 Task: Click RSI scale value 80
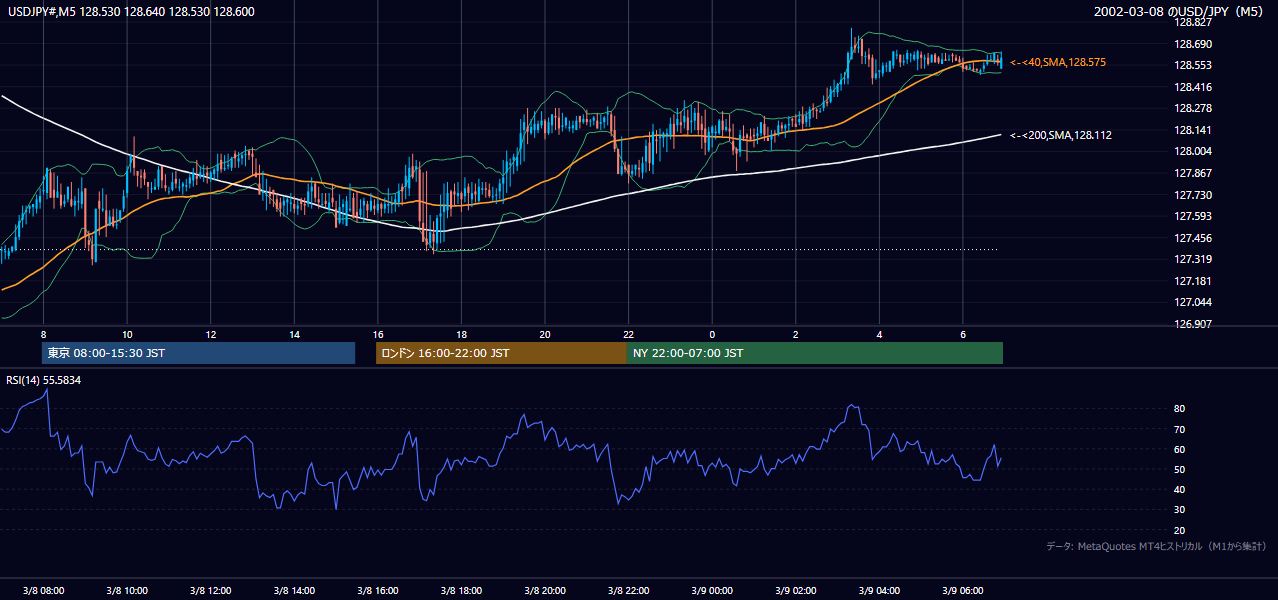point(1180,409)
